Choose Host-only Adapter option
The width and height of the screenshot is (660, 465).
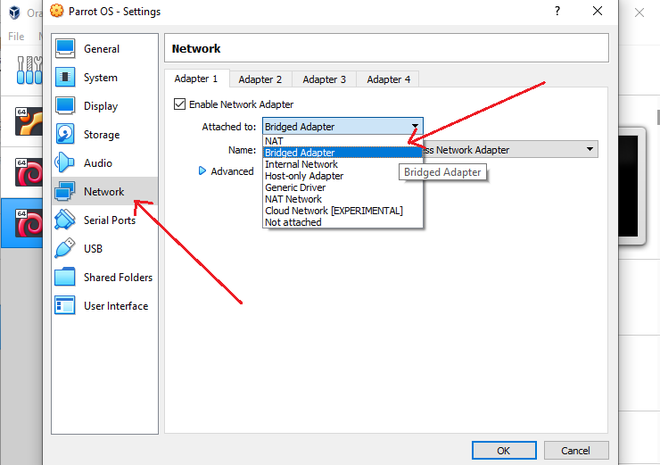pyautogui.click(x=343, y=176)
